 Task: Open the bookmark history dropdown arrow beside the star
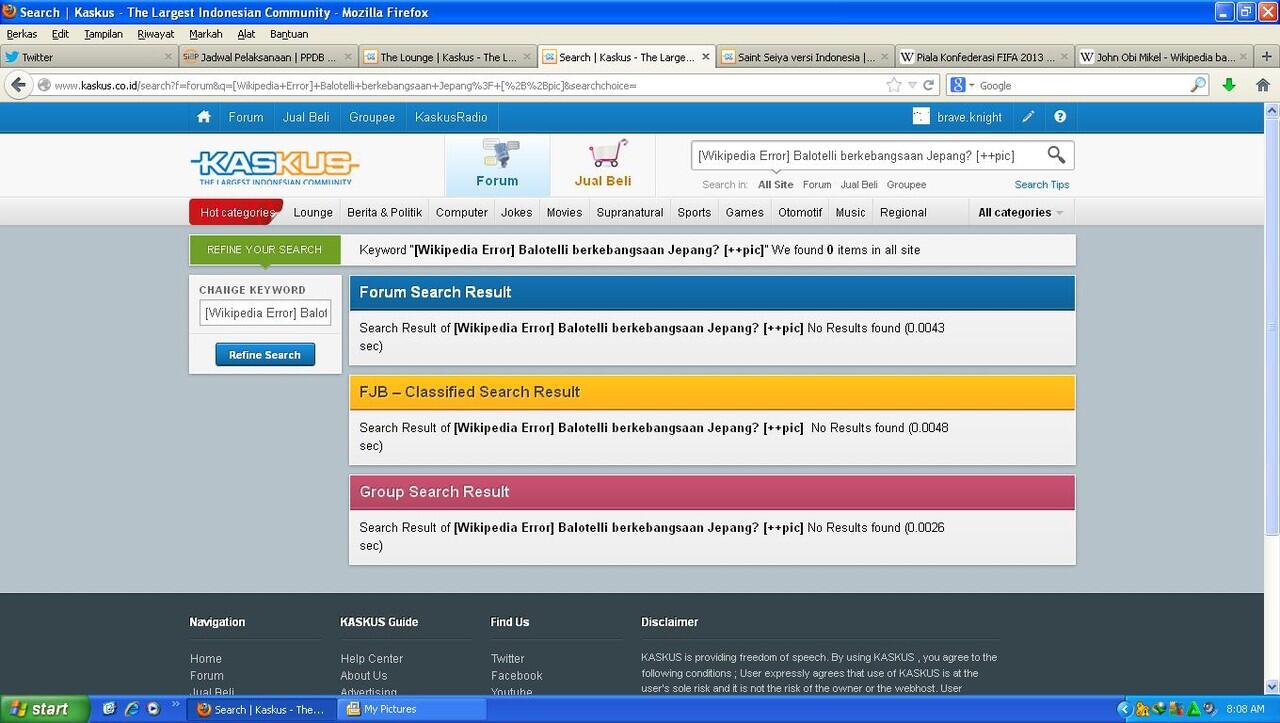click(x=912, y=85)
